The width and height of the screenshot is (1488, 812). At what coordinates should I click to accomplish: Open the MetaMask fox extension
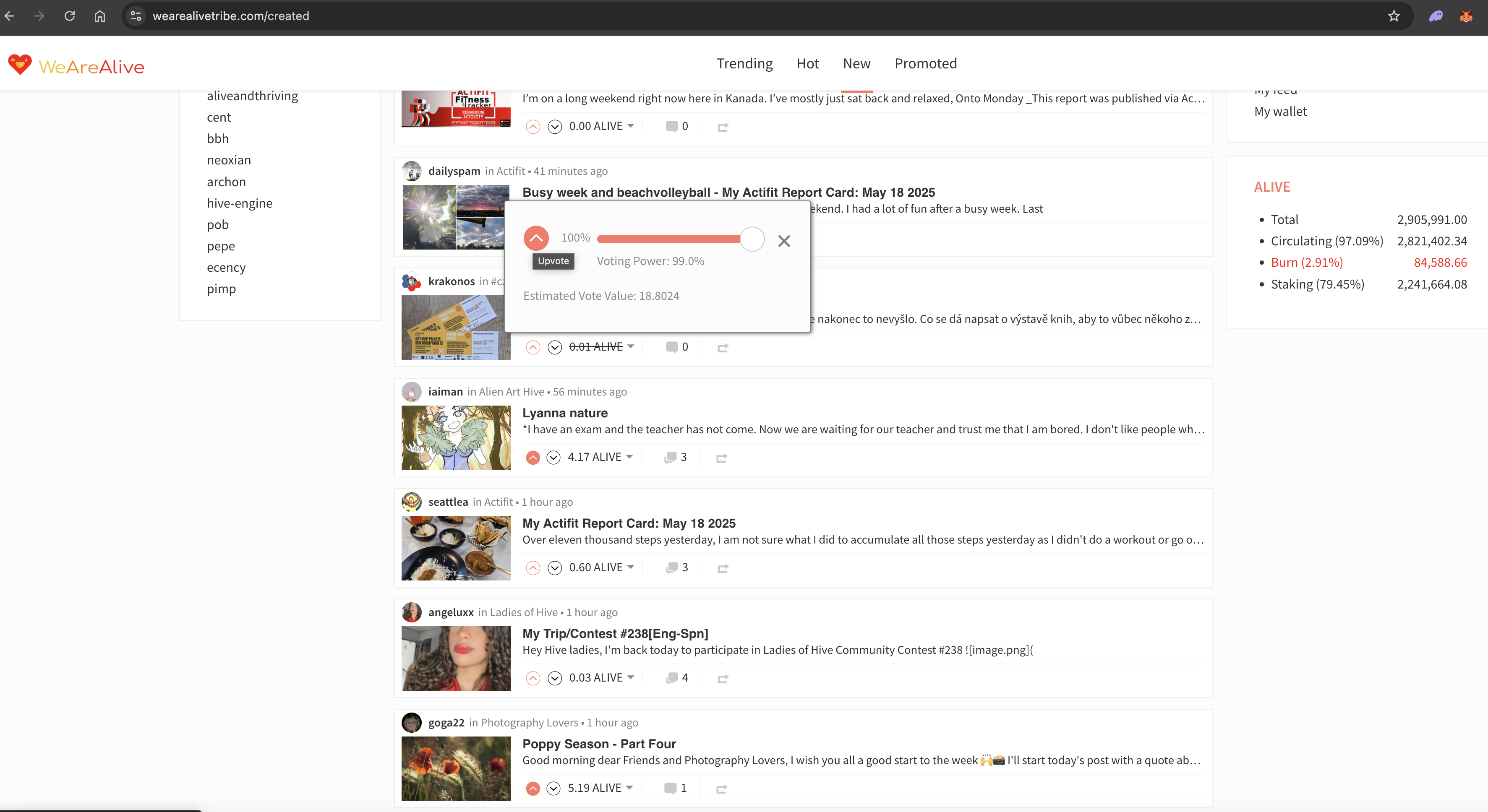click(x=1465, y=16)
